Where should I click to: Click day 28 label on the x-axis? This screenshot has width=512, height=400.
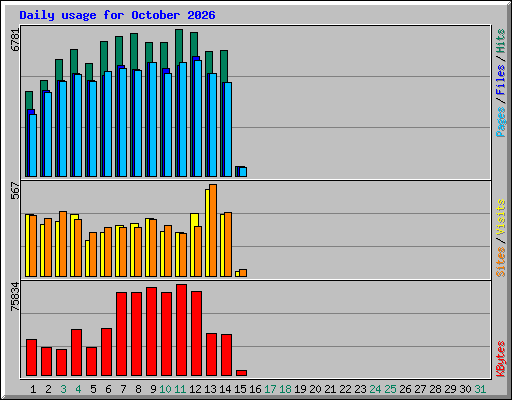[435, 389]
